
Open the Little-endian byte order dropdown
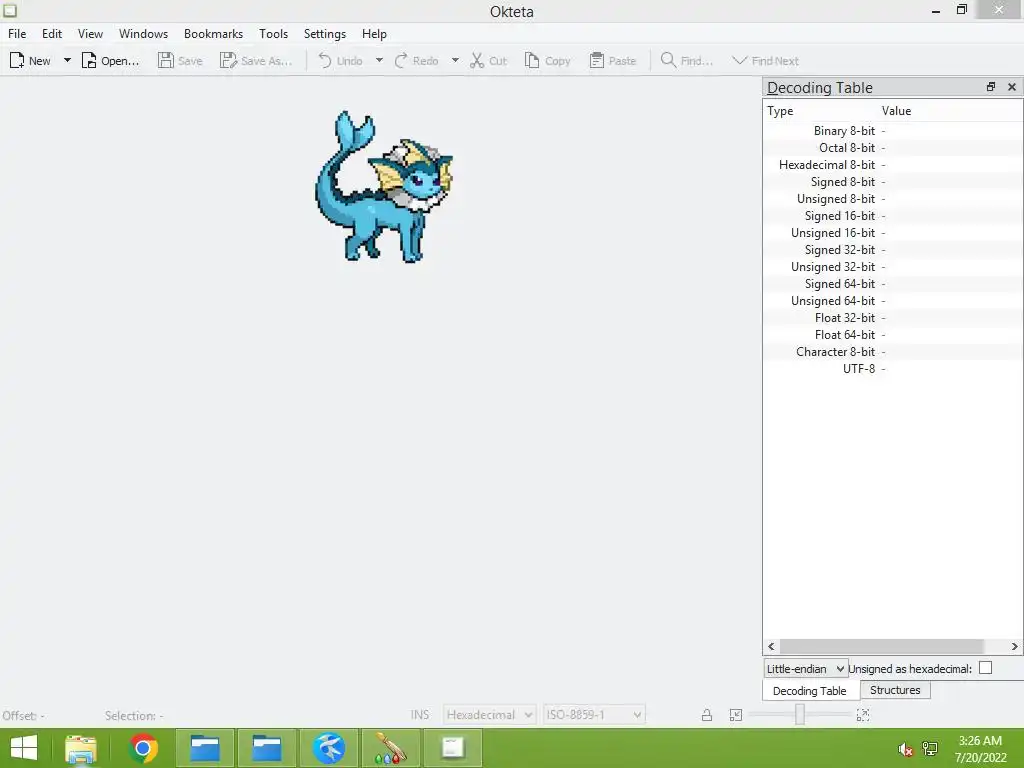pos(806,669)
